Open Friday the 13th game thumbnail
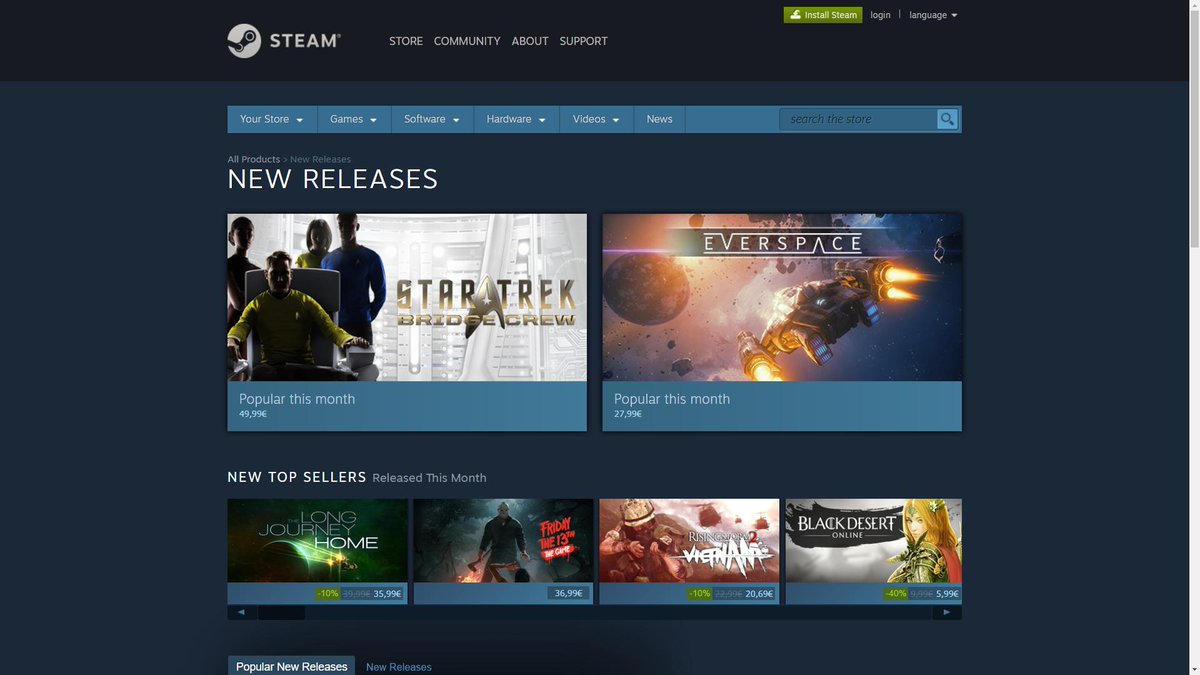The width and height of the screenshot is (1200, 675). pos(503,541)
